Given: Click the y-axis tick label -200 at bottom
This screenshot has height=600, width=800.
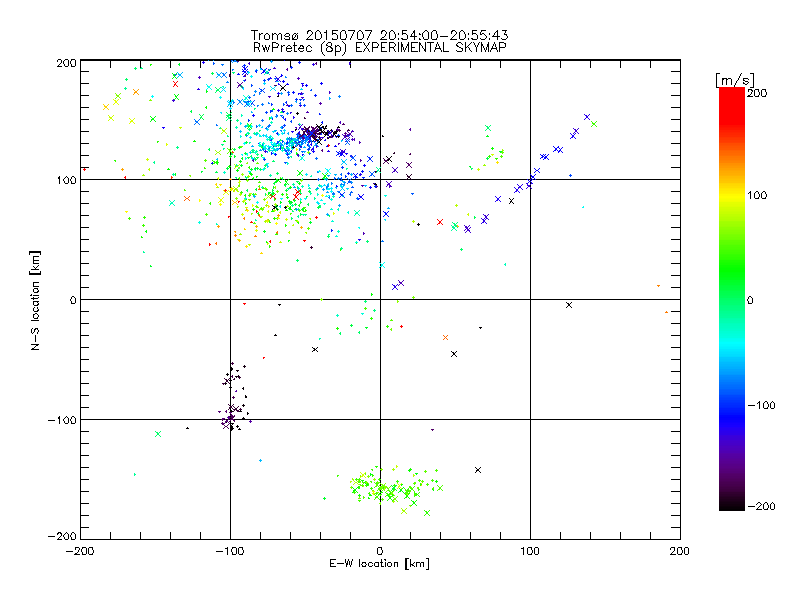Looking at the screenshot, I should [63, 536].
